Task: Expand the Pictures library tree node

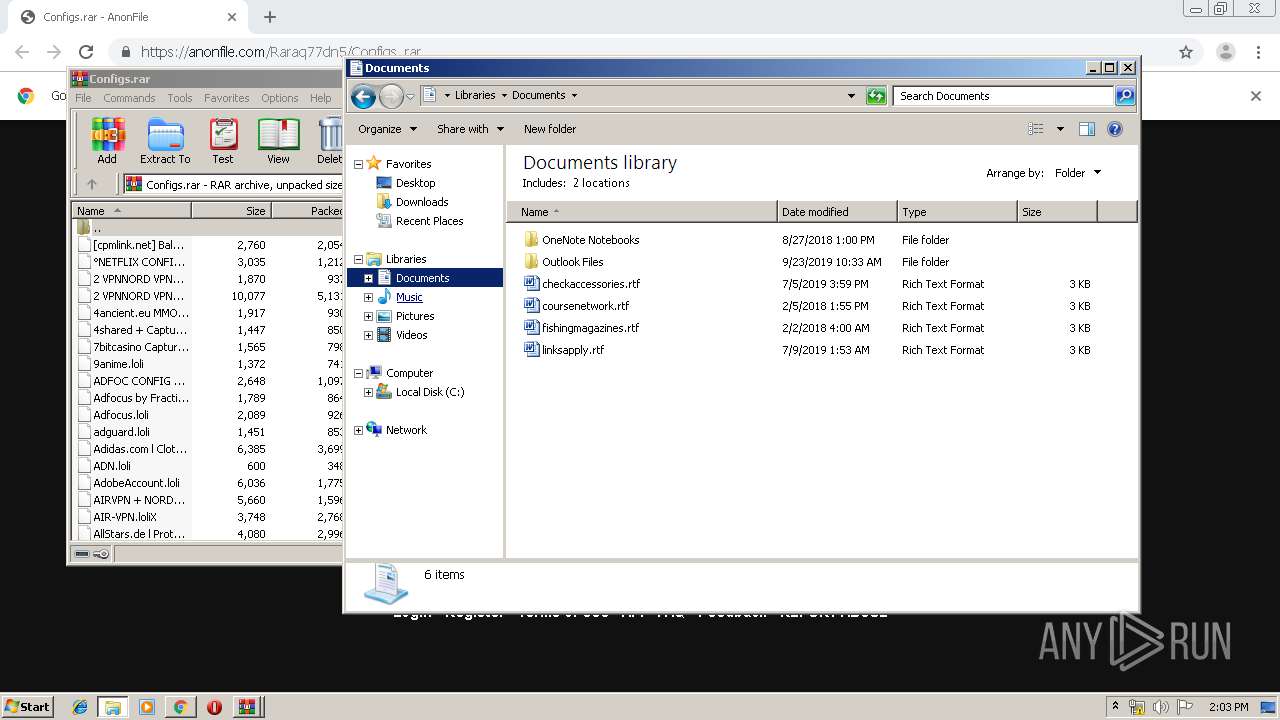Action: point(368,316)
